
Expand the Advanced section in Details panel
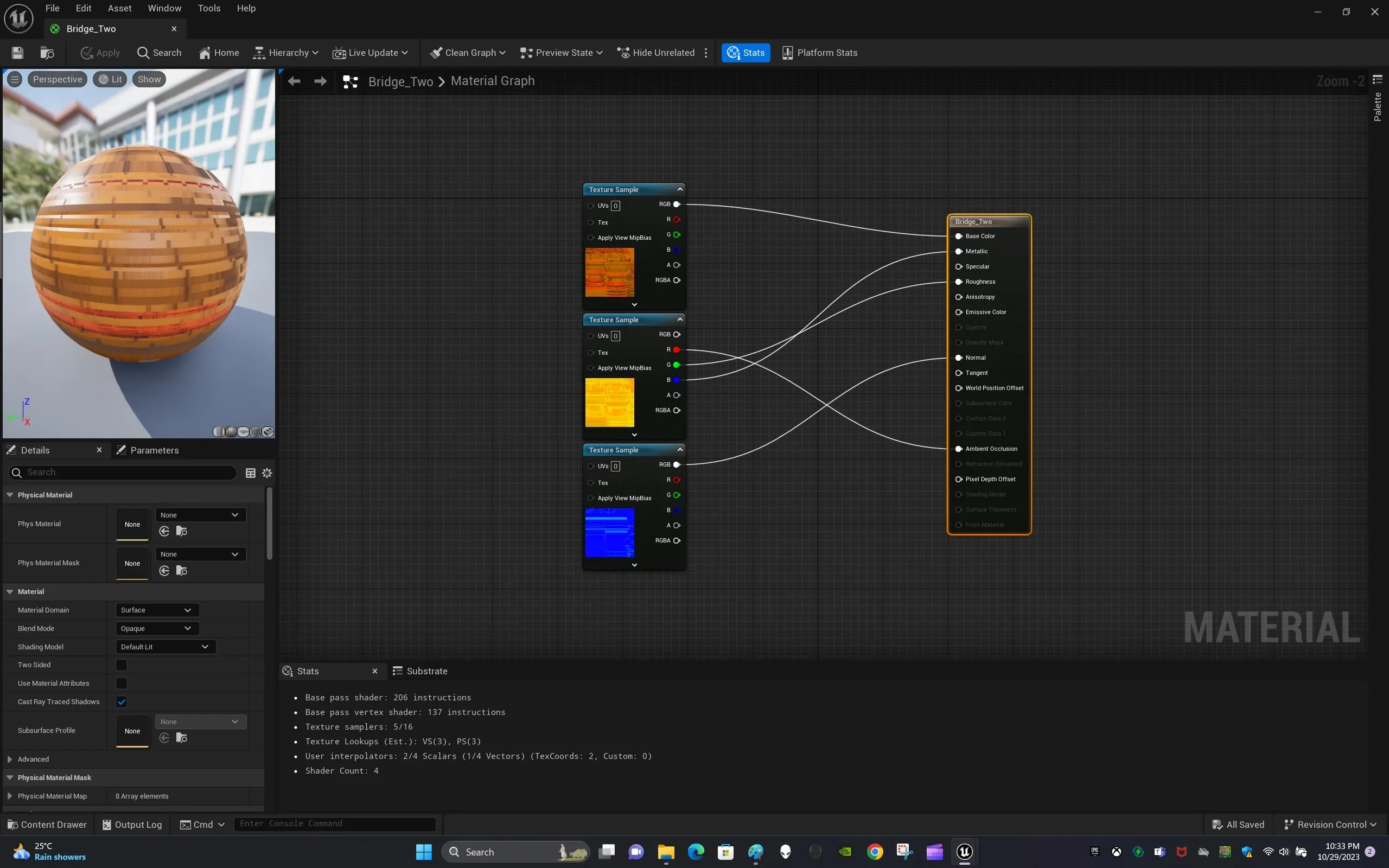pyautogui.click(x=10, y=759)
